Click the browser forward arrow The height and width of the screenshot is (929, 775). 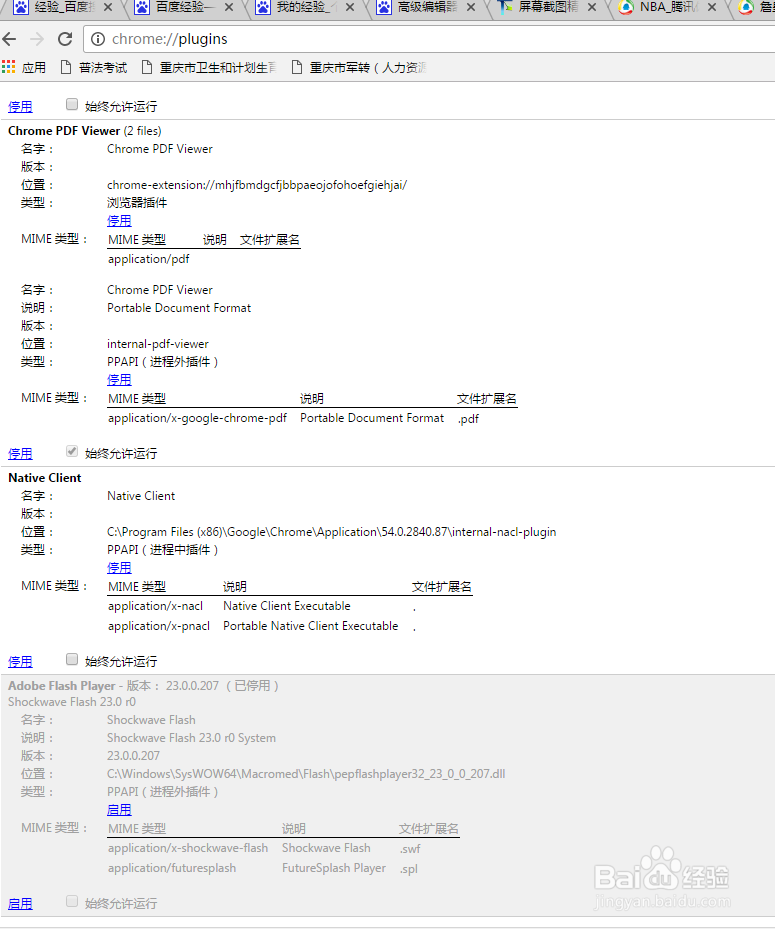[x=37, y=39]
